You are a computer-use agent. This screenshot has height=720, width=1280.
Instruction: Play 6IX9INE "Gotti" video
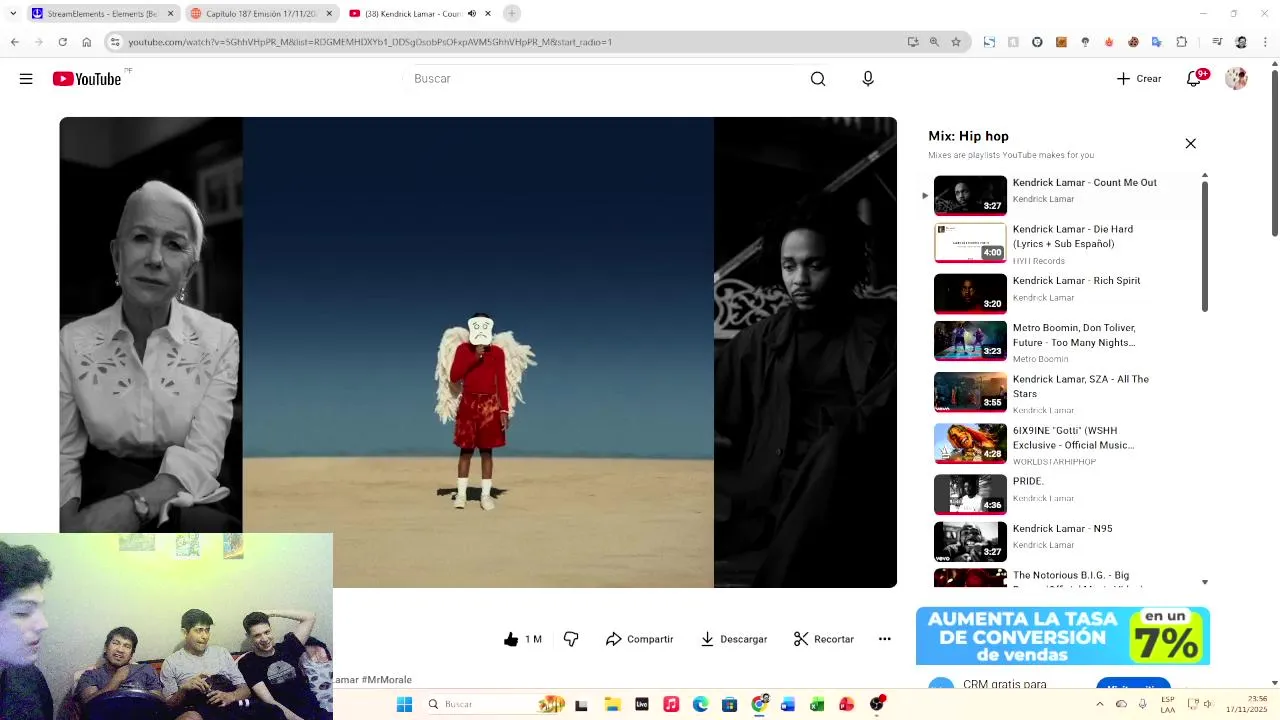1060,444
